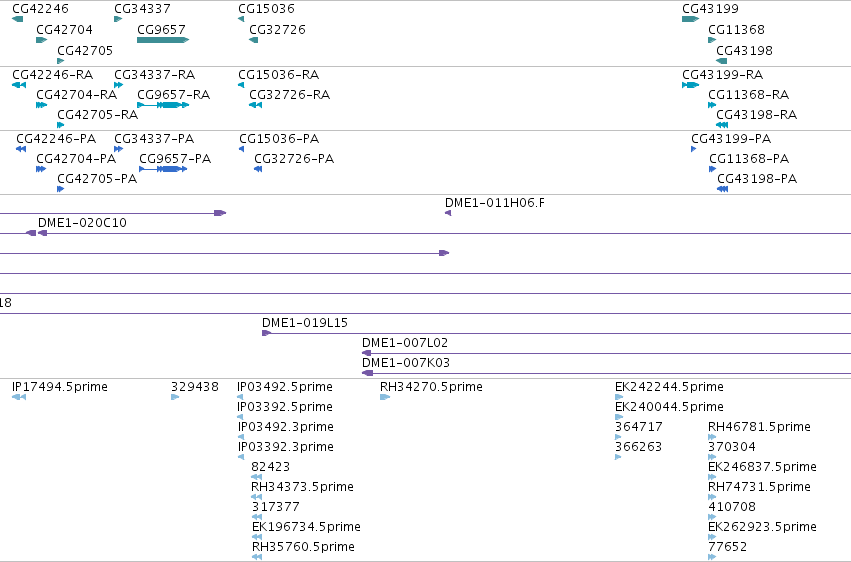The image size is (851, 562).
Task: Click the CG15036-RA transcript label
Action: point(278,74)
